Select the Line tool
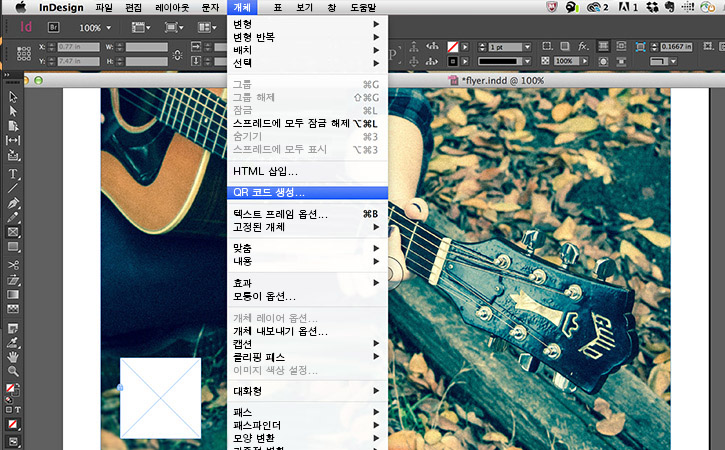The image size is (725, 450). [13, 188]
